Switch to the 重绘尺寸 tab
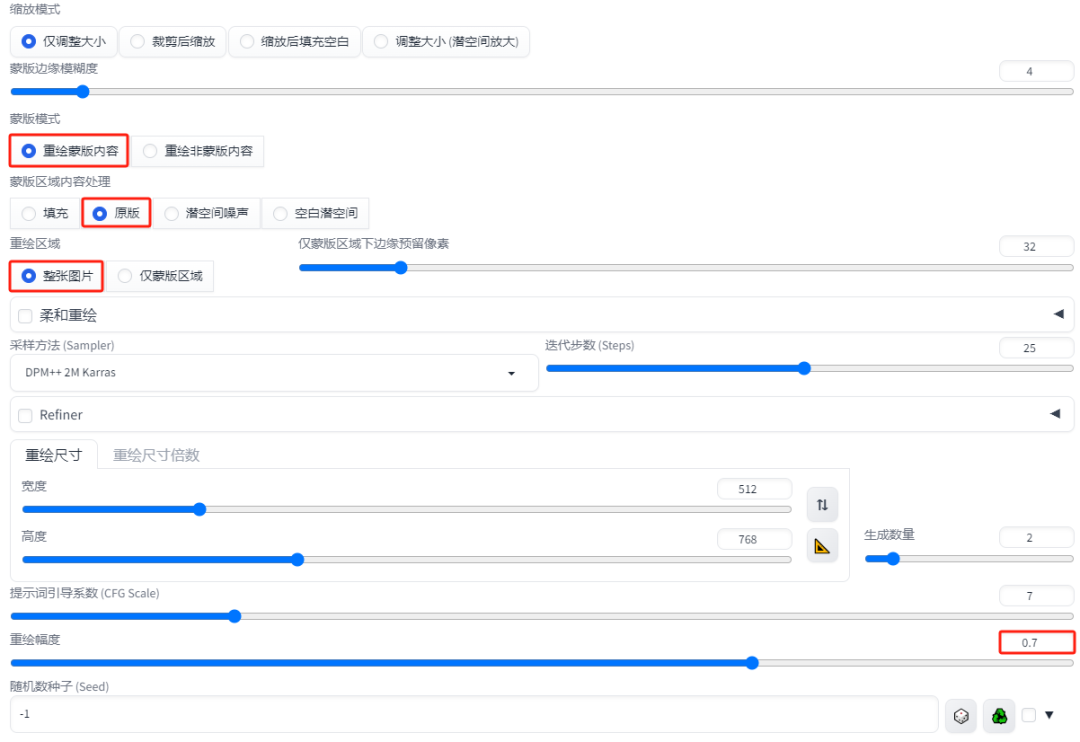The image size is (1080, 742). tap(53, 455)
